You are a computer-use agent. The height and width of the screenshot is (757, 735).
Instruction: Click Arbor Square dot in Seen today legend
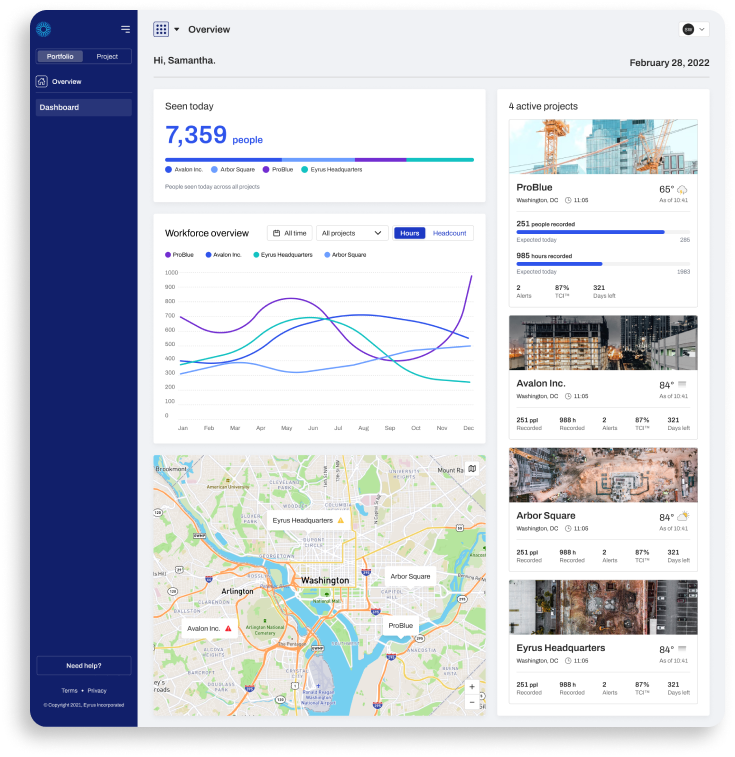pyautogui.click(x=214, y=169)
